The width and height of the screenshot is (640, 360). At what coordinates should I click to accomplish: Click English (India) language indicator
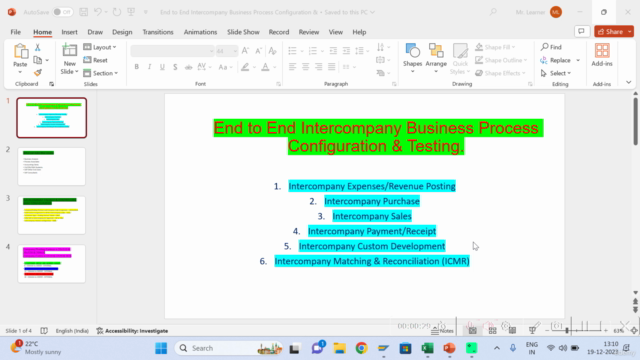[x=72, y=331]
